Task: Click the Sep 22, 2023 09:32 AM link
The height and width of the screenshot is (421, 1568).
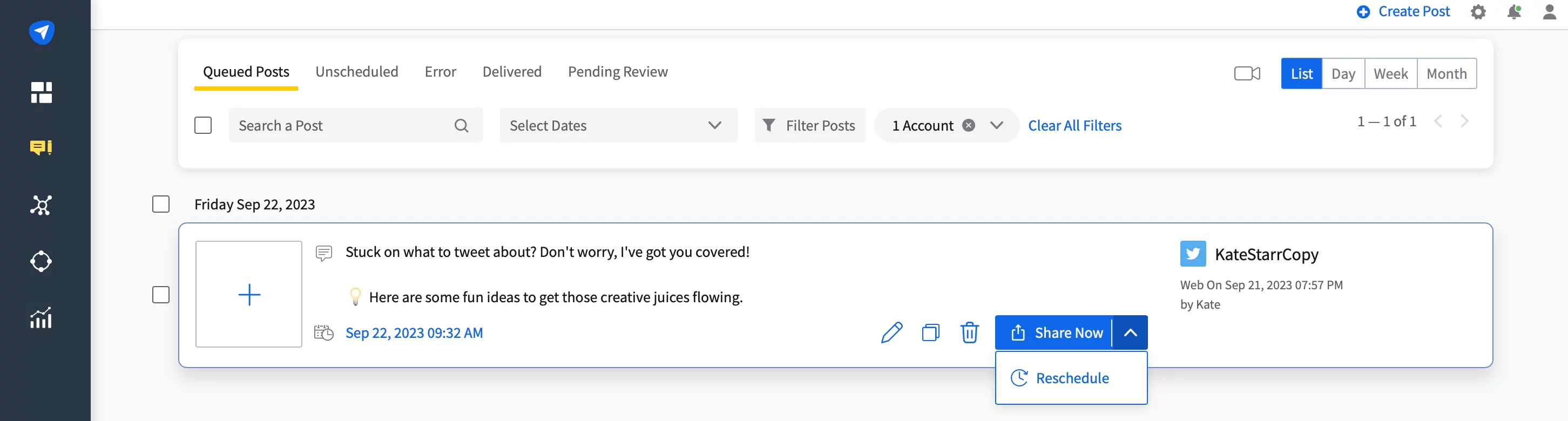Action: pyautogui.click(x=414, y=333)
